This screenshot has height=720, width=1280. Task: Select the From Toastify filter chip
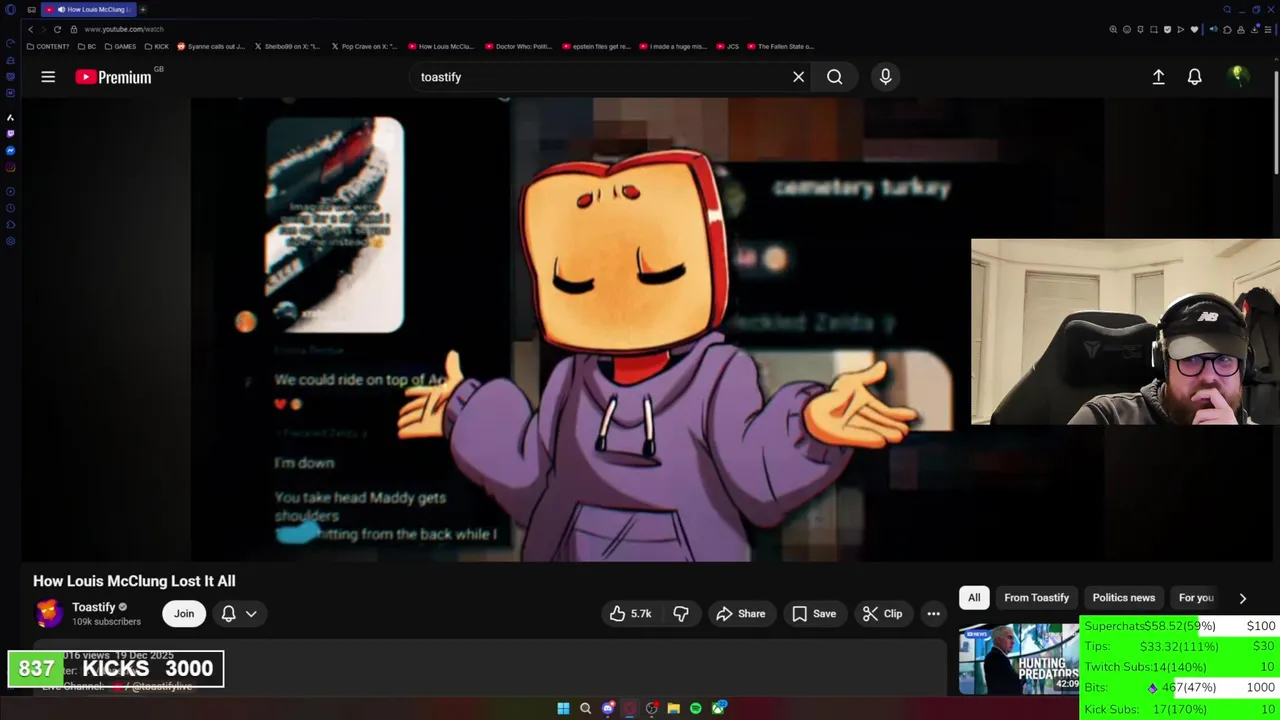(1036, 598)
